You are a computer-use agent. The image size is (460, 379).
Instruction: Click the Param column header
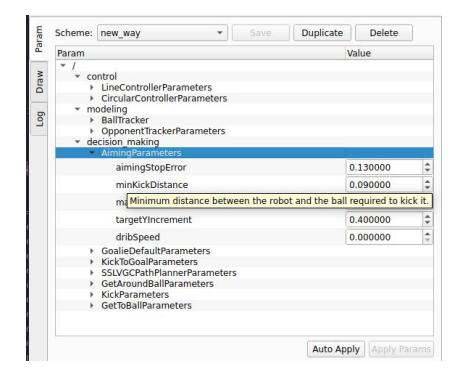pyautogui.click(x=200, y=53)
